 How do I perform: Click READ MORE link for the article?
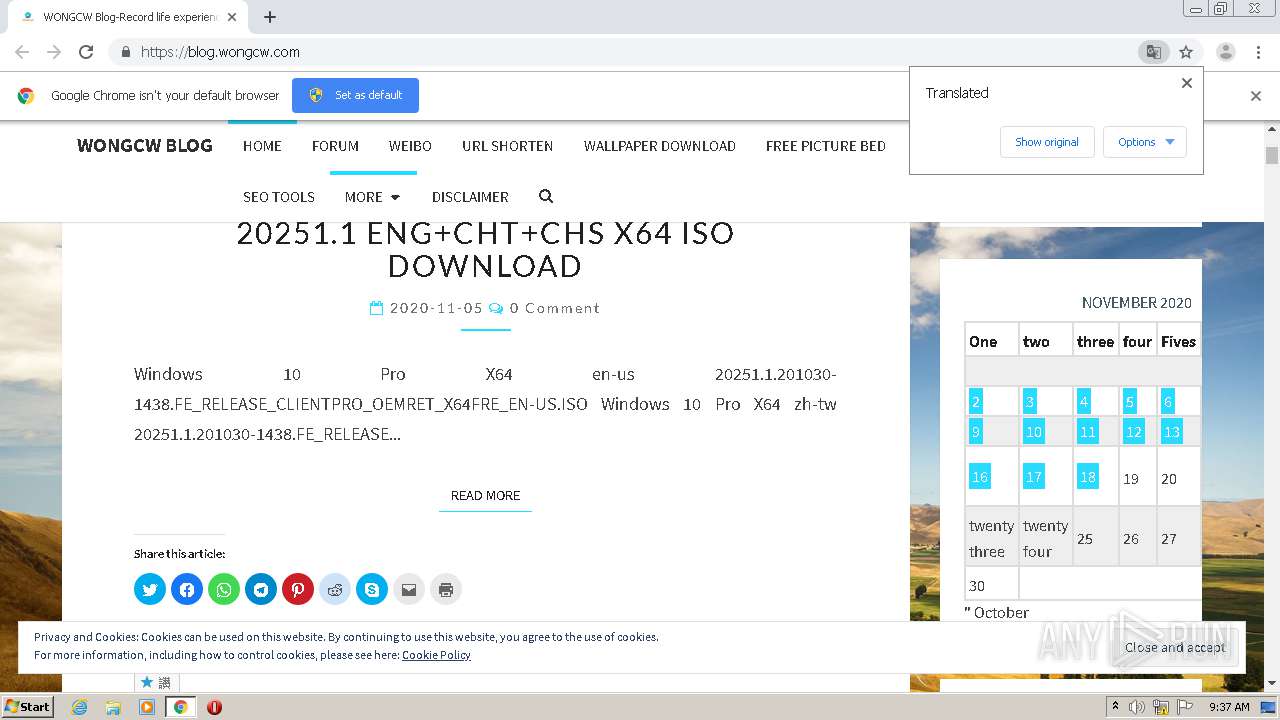pos(485,496)
